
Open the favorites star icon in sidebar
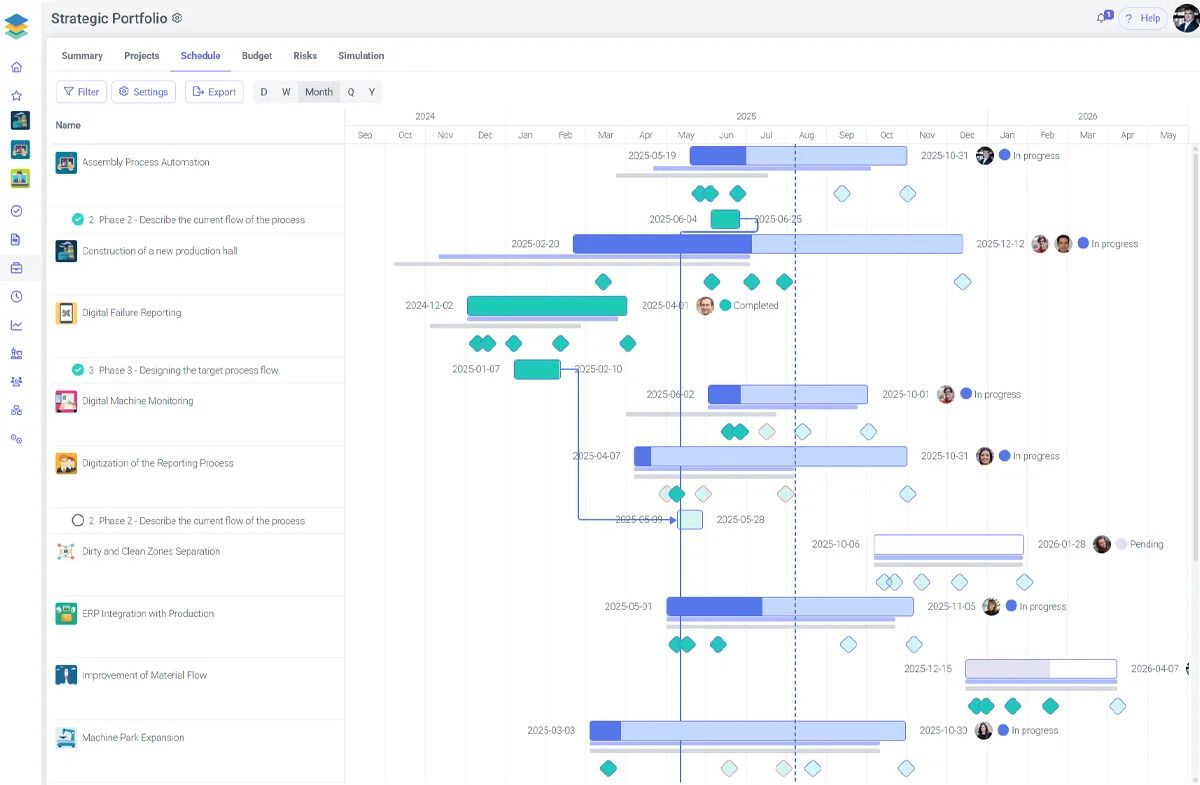click(16, 96)
